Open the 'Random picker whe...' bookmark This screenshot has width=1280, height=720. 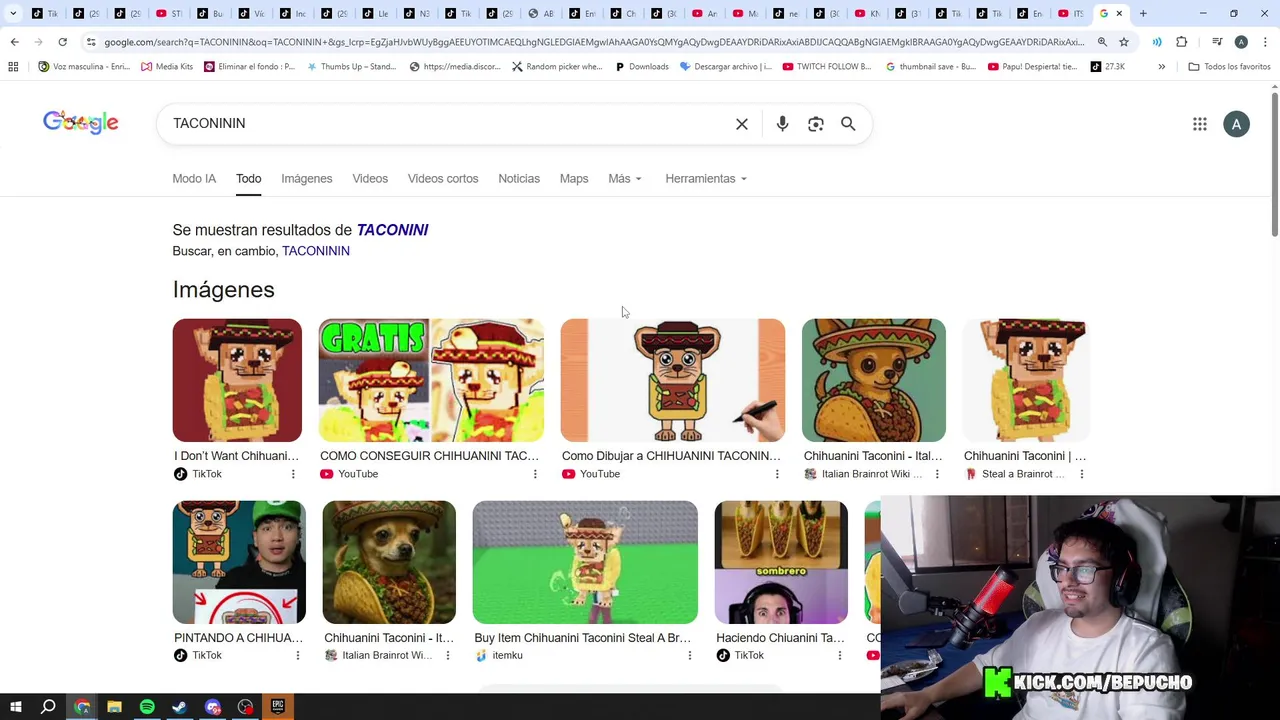pyautogui.click(x=557, y=66)
